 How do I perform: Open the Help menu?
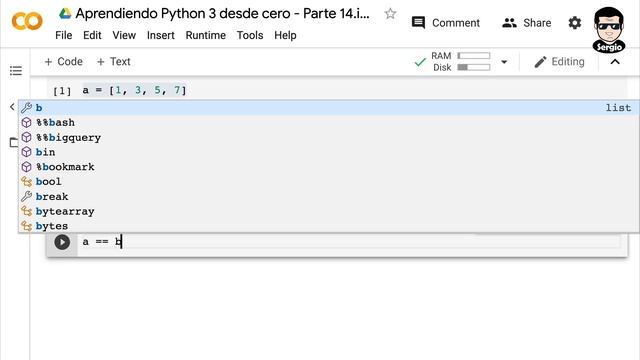click(285, 36)
